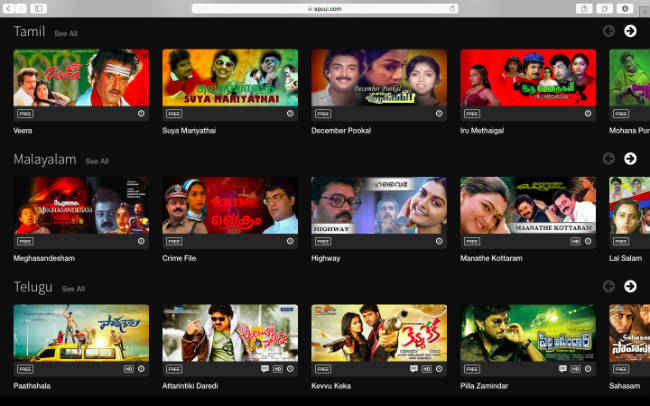Click the clock icon on Highway card
Image resolution: width=650 pixels, height=406 pixels.
click(439, 241)
